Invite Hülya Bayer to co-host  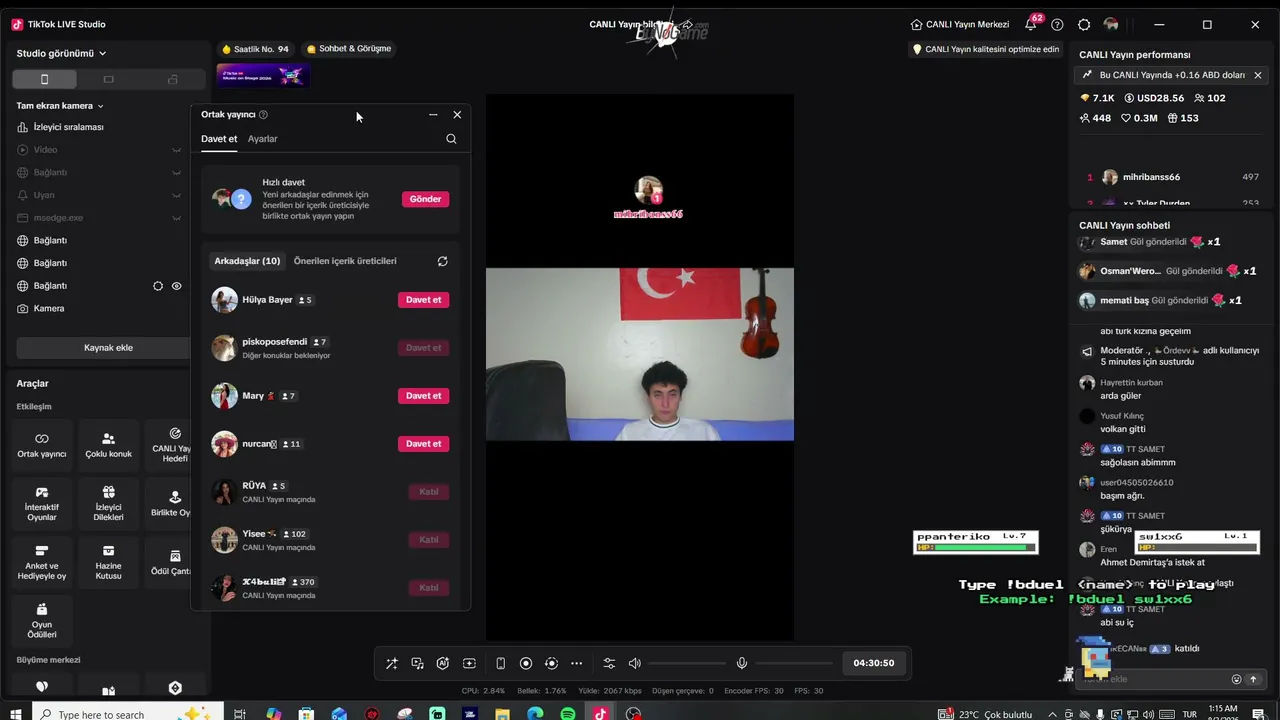tap(423, 300)
